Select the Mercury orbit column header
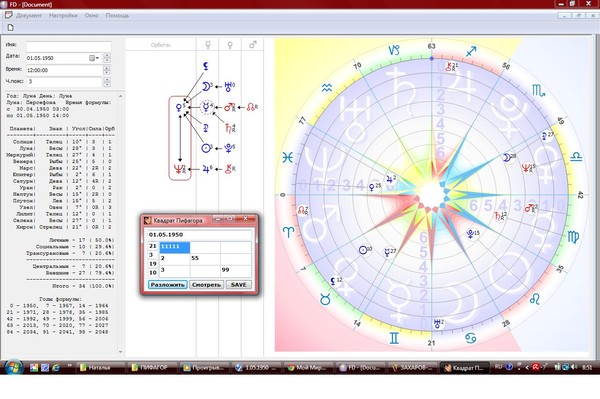 click(x=208, y=45)
